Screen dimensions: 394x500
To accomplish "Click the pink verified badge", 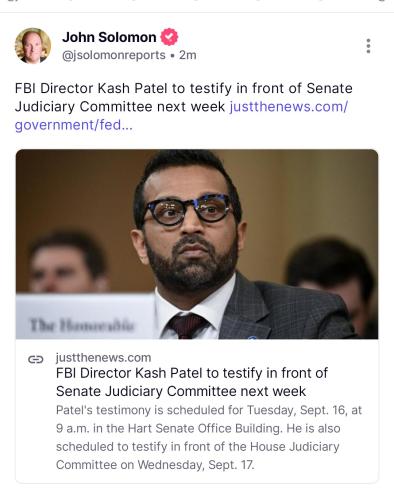I will [169, 37].
